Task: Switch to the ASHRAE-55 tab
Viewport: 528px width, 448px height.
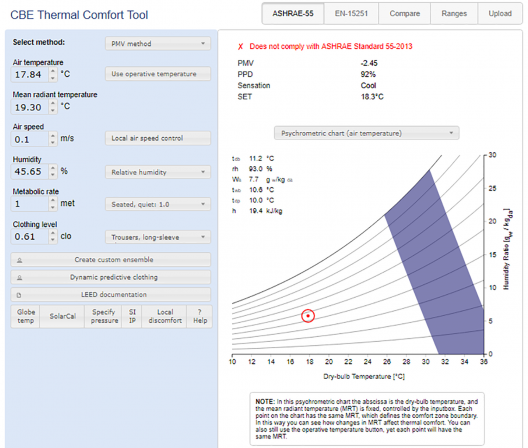Action: tap(293, 13)
